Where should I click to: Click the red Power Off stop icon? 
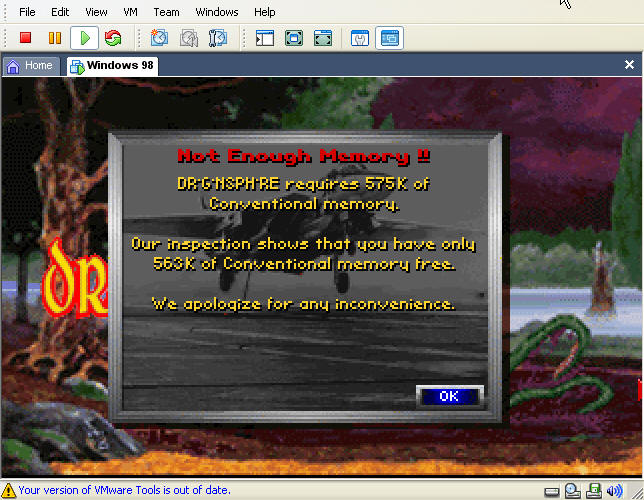tap(25, 38)
